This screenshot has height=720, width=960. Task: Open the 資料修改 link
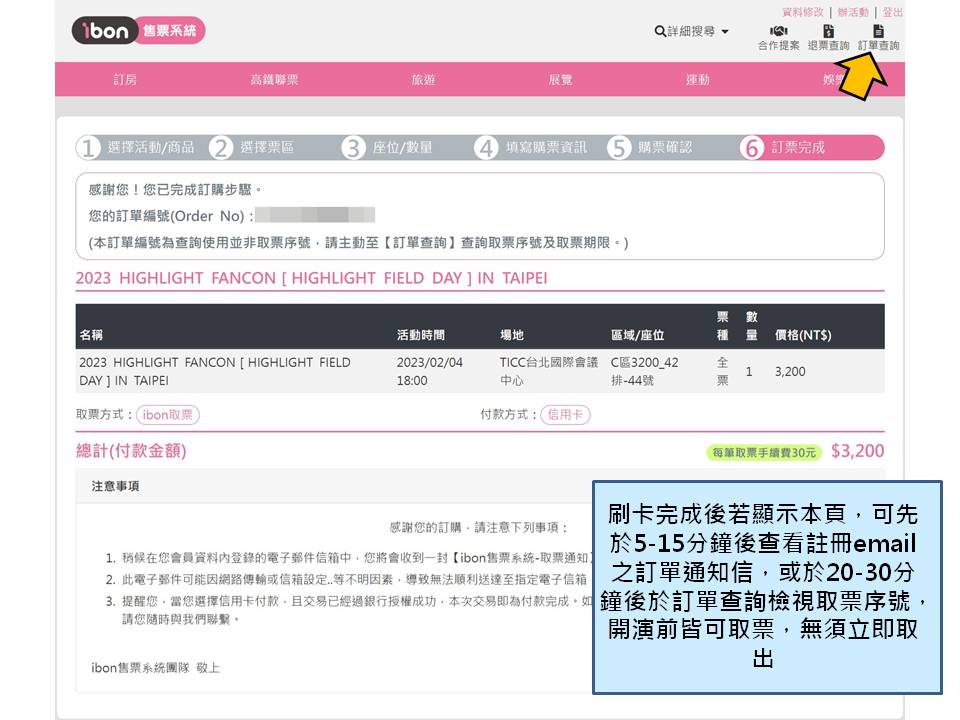pos(803,12)
